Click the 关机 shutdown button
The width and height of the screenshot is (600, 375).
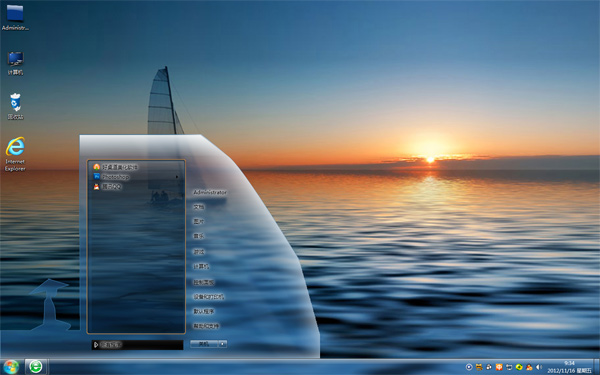(x=204, y=344)
